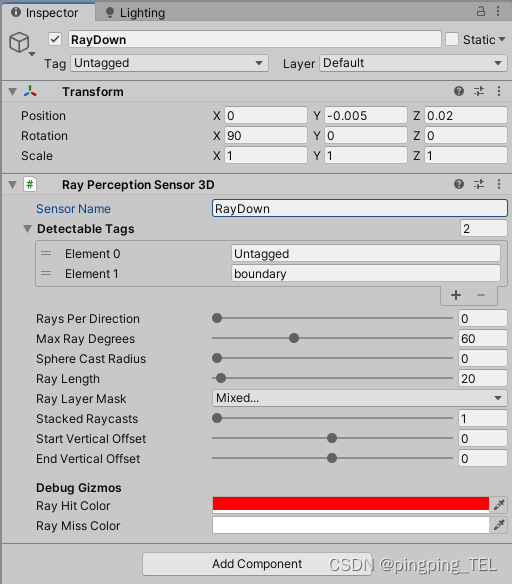
Task: Open the Transform help reference icon
Action: tap(459, 91)
